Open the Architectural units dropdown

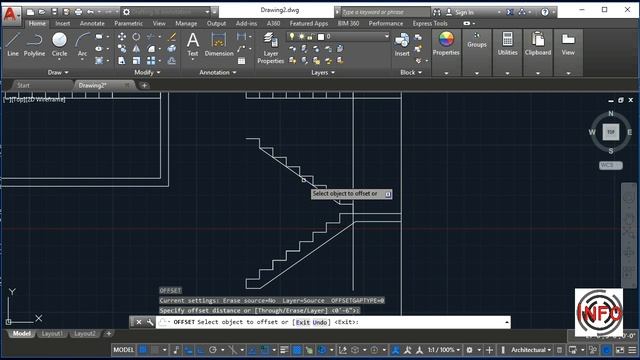(531, 350)
